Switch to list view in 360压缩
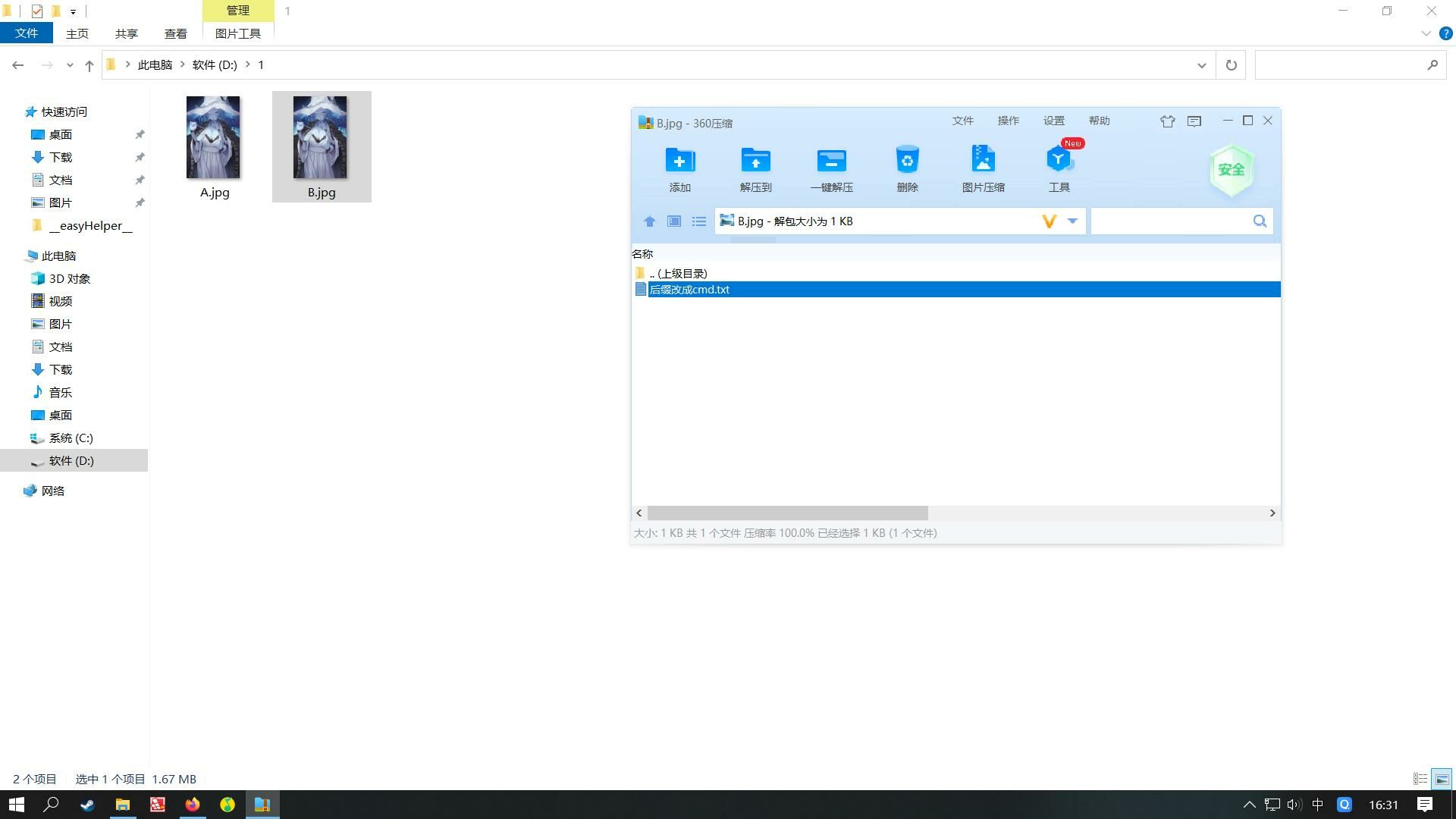 (x=698, y=221)
